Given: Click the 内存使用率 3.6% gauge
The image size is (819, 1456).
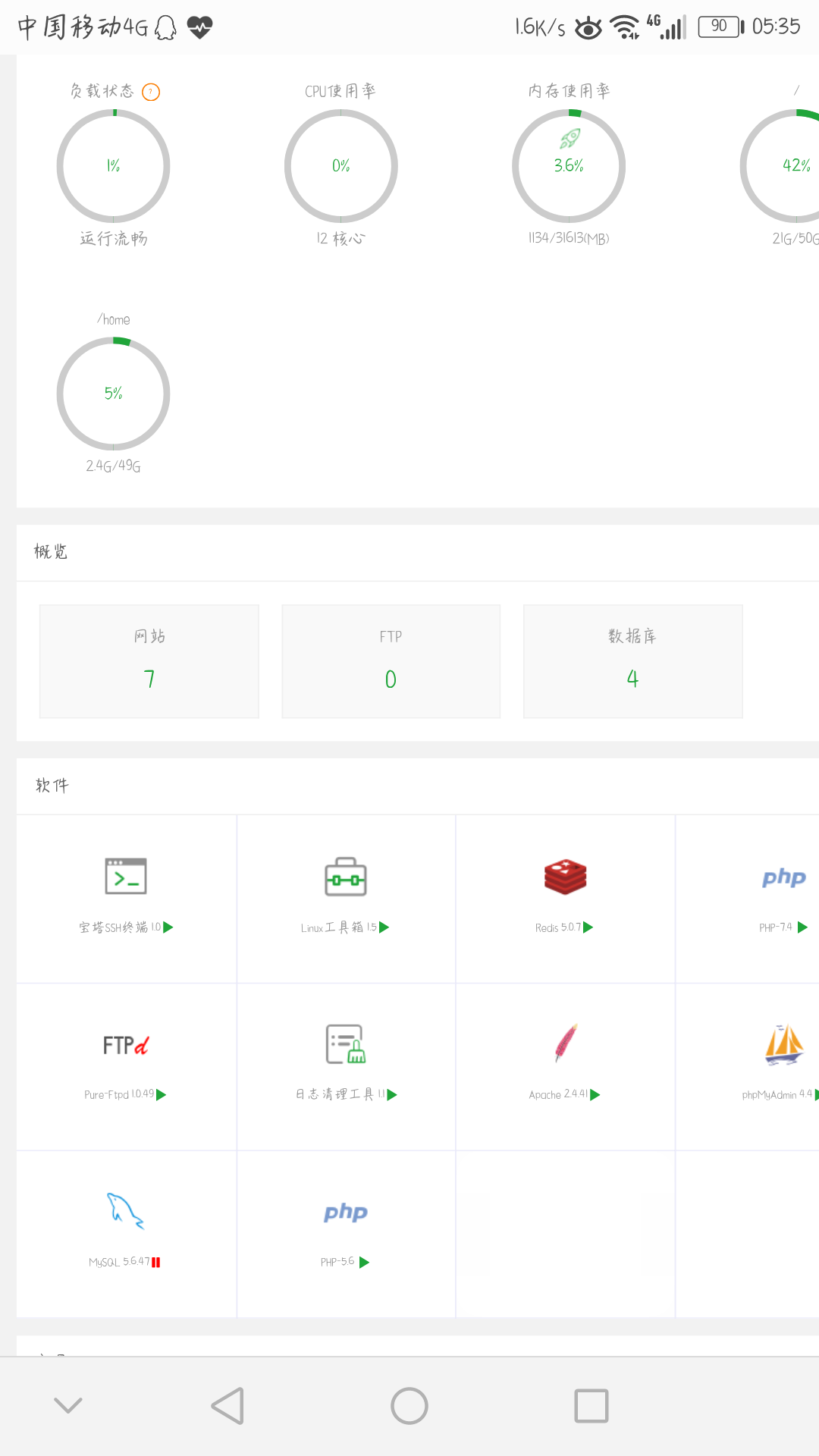Looking at the screenshot, I should coord(569,166).
